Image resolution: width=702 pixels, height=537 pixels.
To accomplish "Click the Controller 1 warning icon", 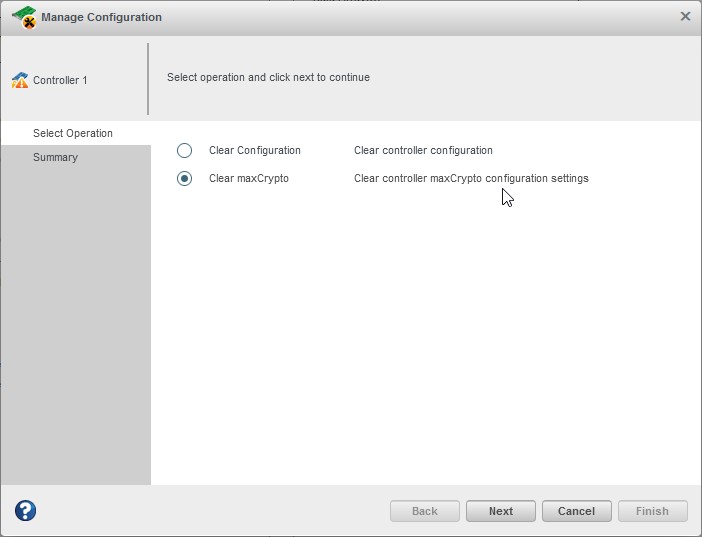I will pos(20,80).
